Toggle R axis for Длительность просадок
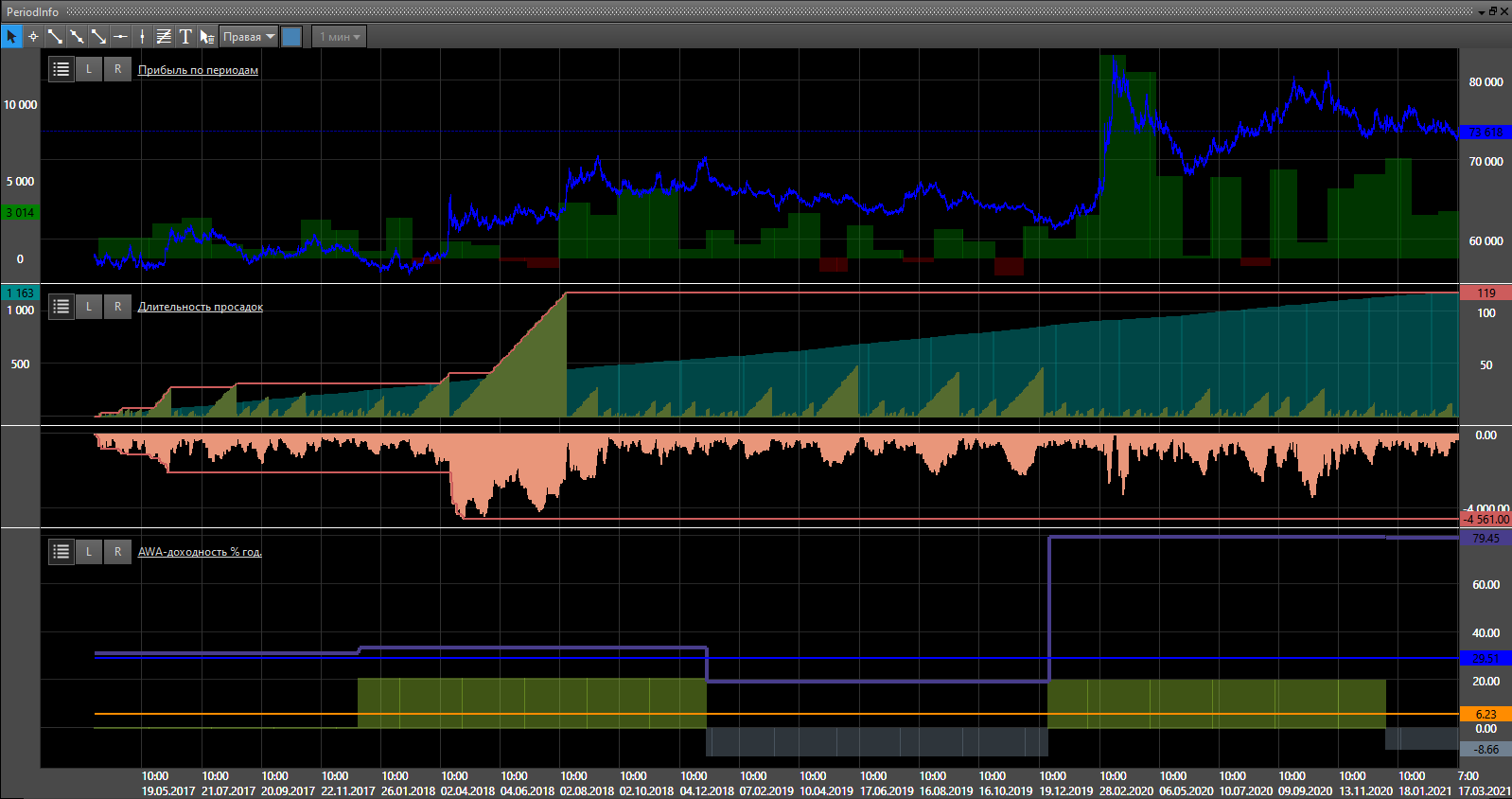 point(117,306)
